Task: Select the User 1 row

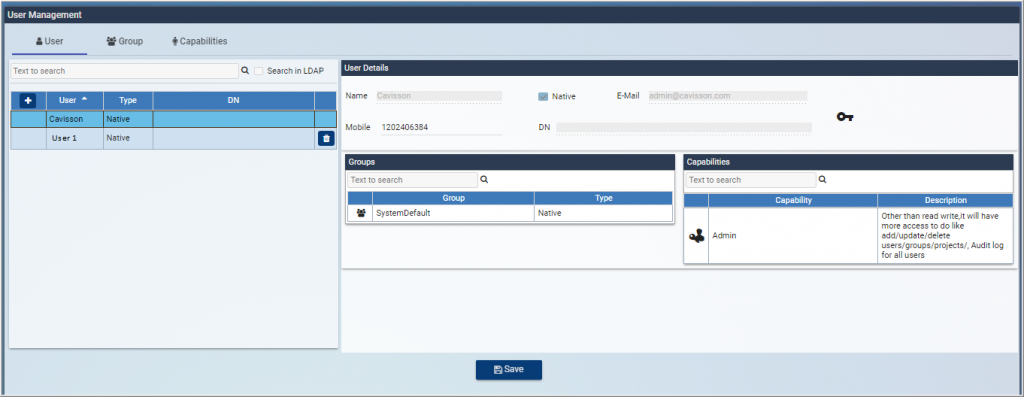Action: pyautogui.click(x=174, y=138)
